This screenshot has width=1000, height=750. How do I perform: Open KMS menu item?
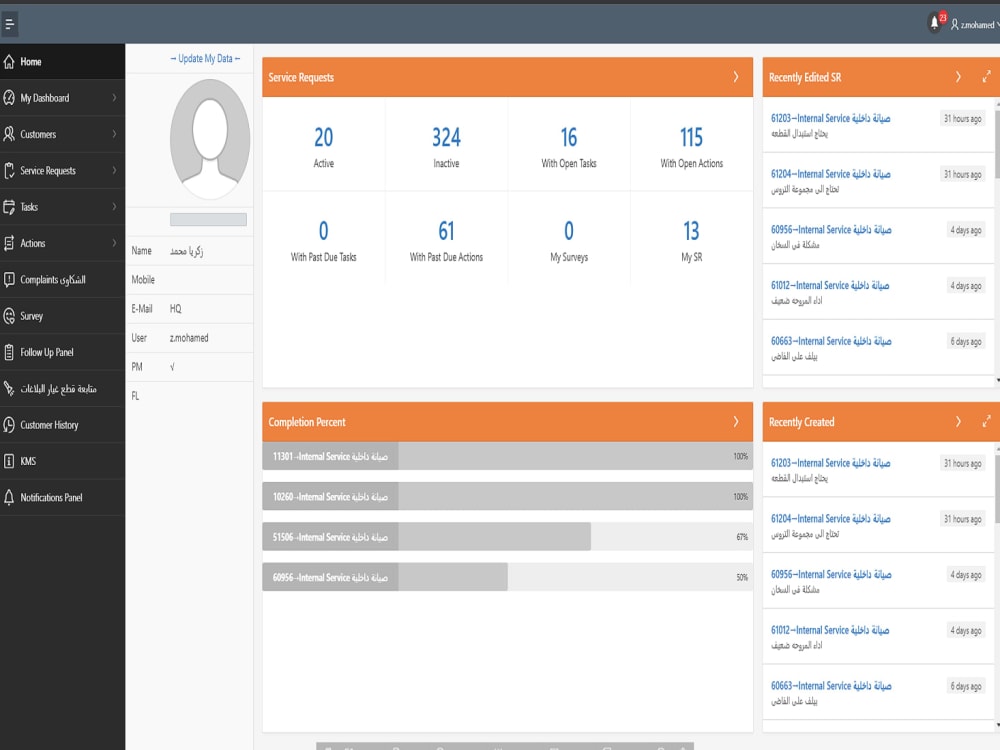(62, 461)
